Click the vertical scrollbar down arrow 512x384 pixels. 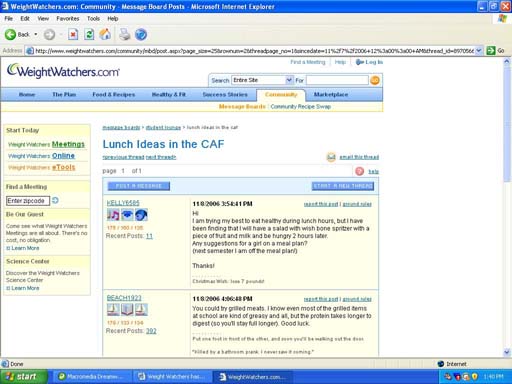pyautogui.click(x=507, y=352)
